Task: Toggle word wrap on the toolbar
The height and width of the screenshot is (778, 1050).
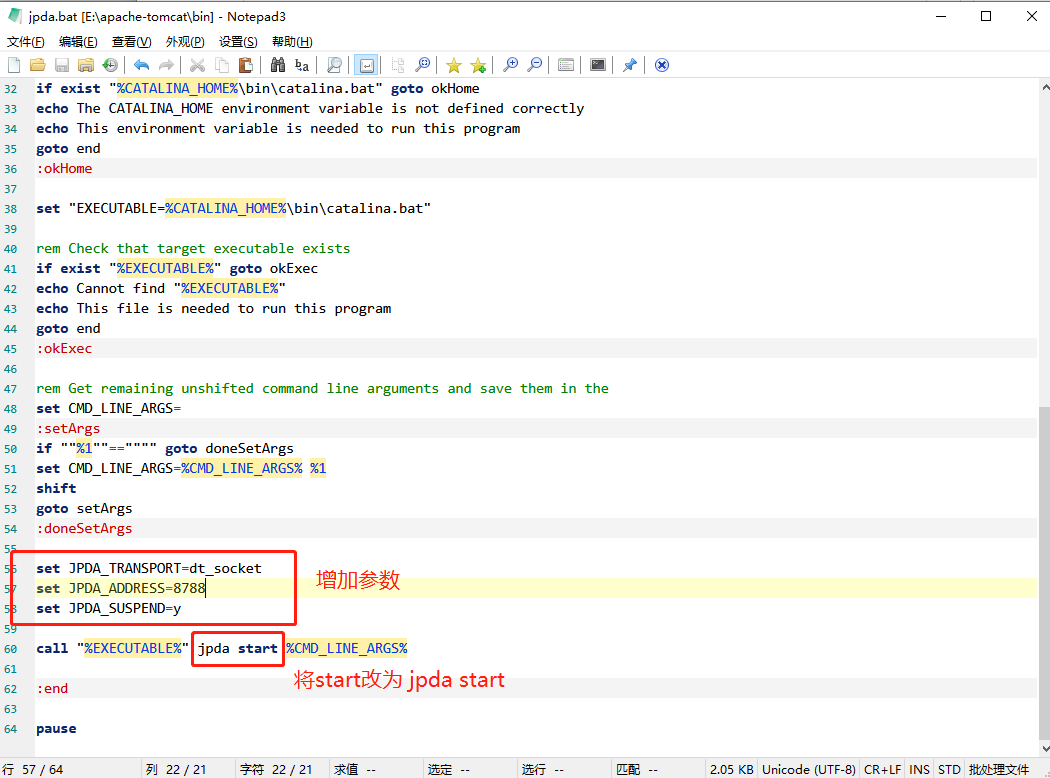Action: [x=366, y=64]
